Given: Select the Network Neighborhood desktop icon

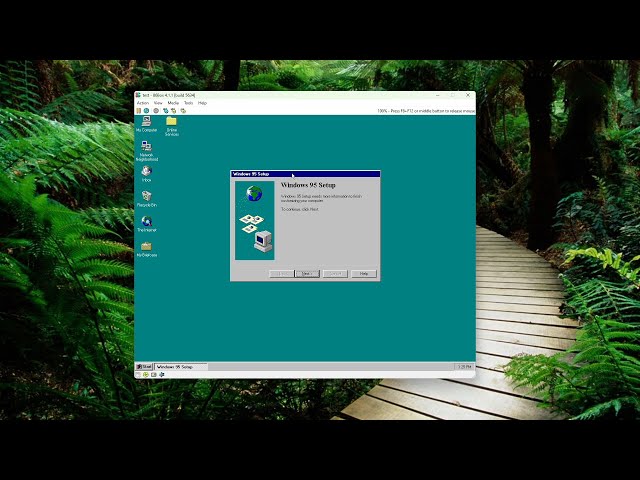Looking at the screenshot, I should click(147, 151).
